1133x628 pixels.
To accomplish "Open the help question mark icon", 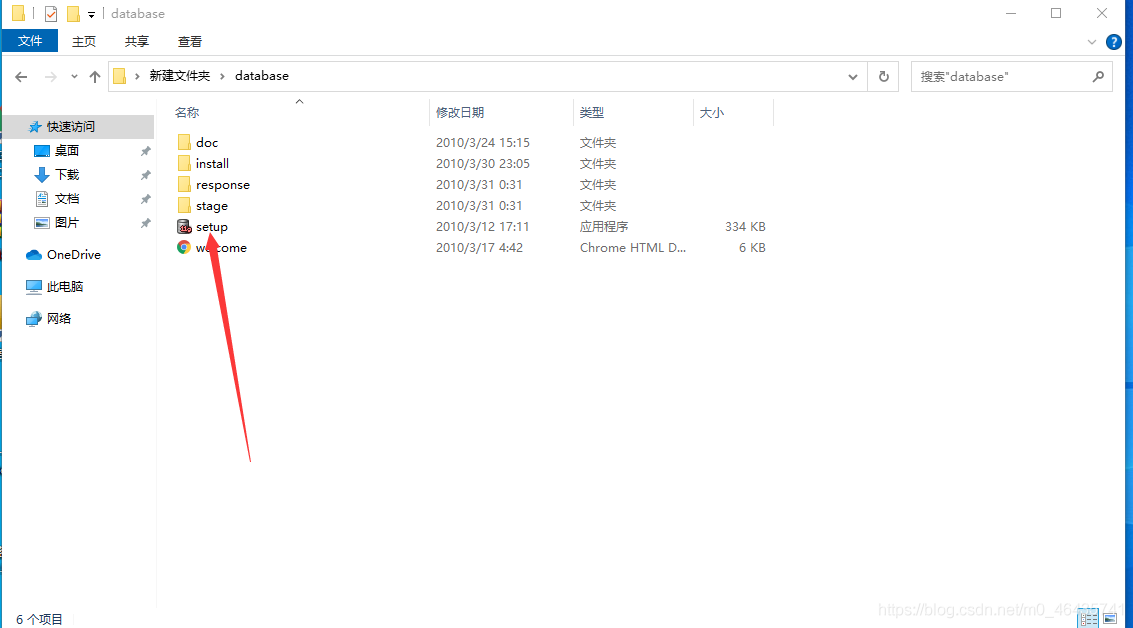I will pyautogui.click(x=1113, y=42).
